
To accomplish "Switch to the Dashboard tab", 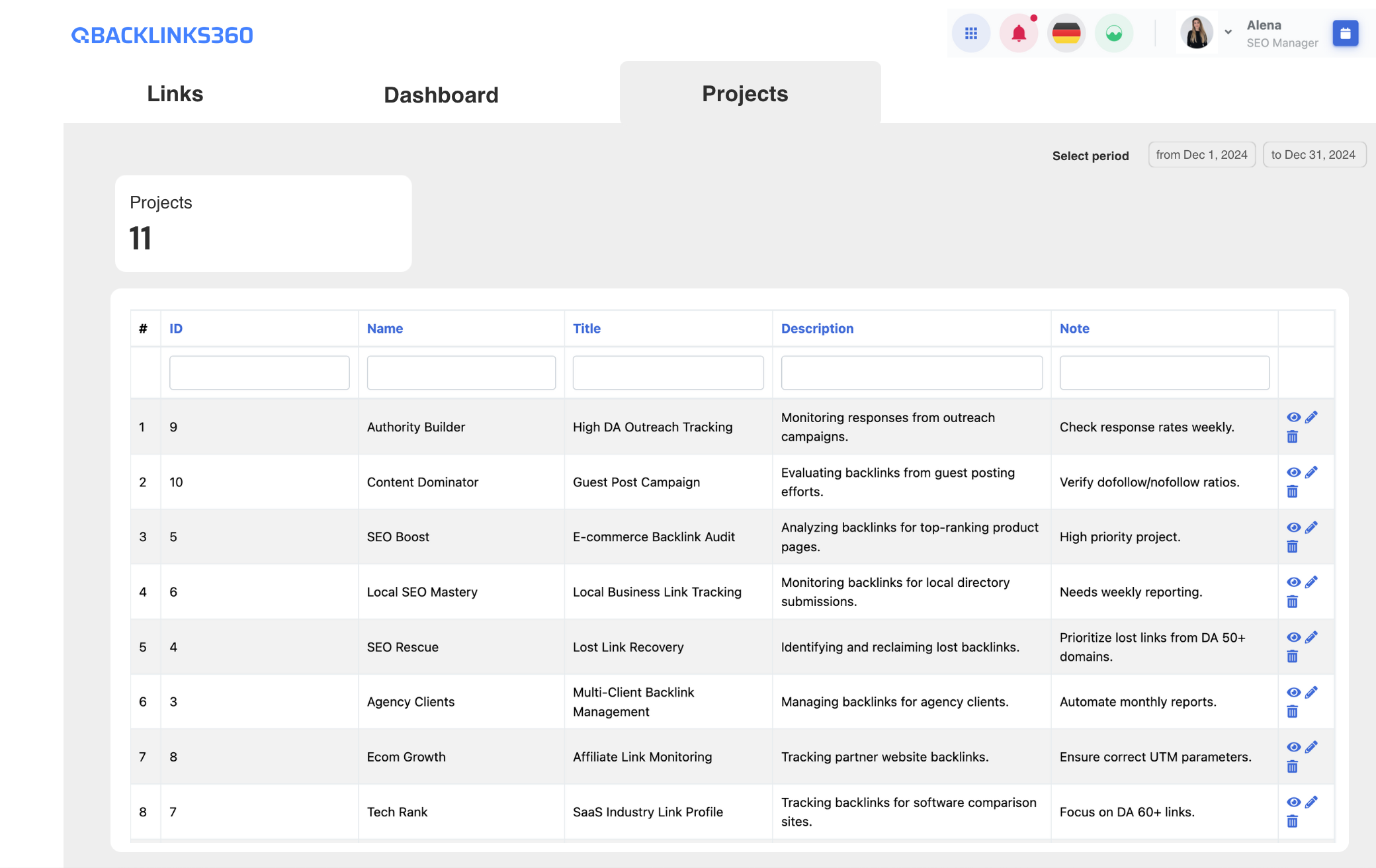I will (x=441, y=95).
